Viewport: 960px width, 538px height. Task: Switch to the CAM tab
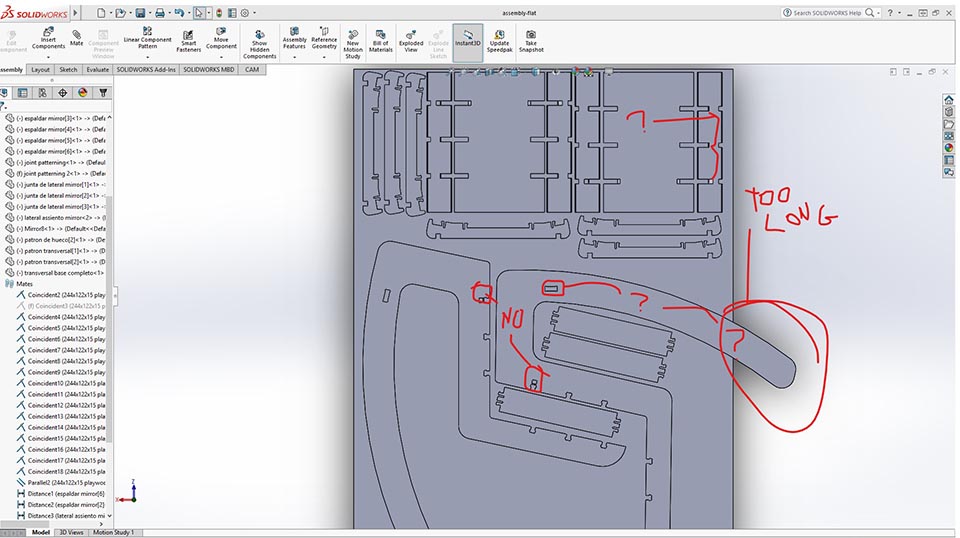point(252,70)
